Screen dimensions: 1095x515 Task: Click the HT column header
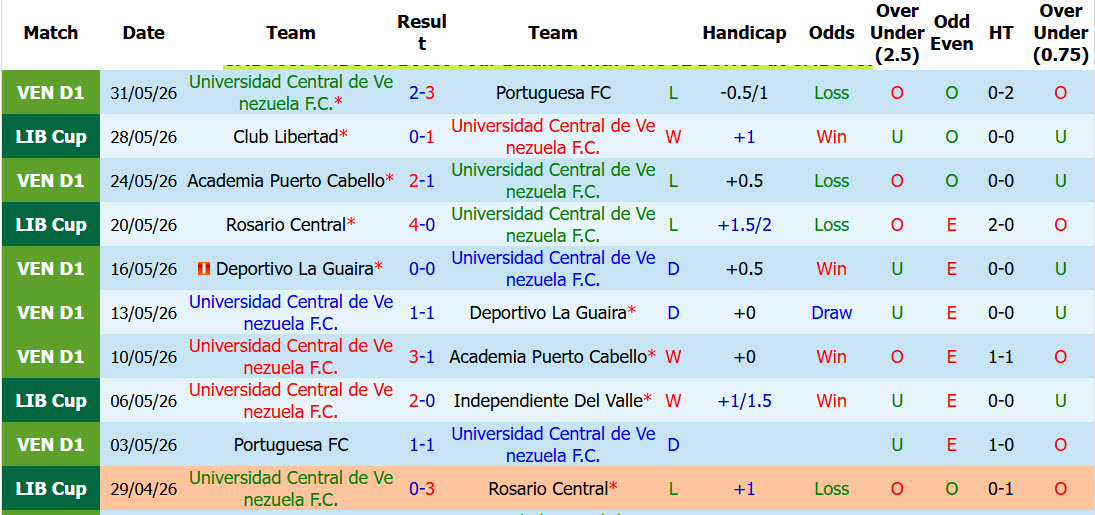[1001, 33]
